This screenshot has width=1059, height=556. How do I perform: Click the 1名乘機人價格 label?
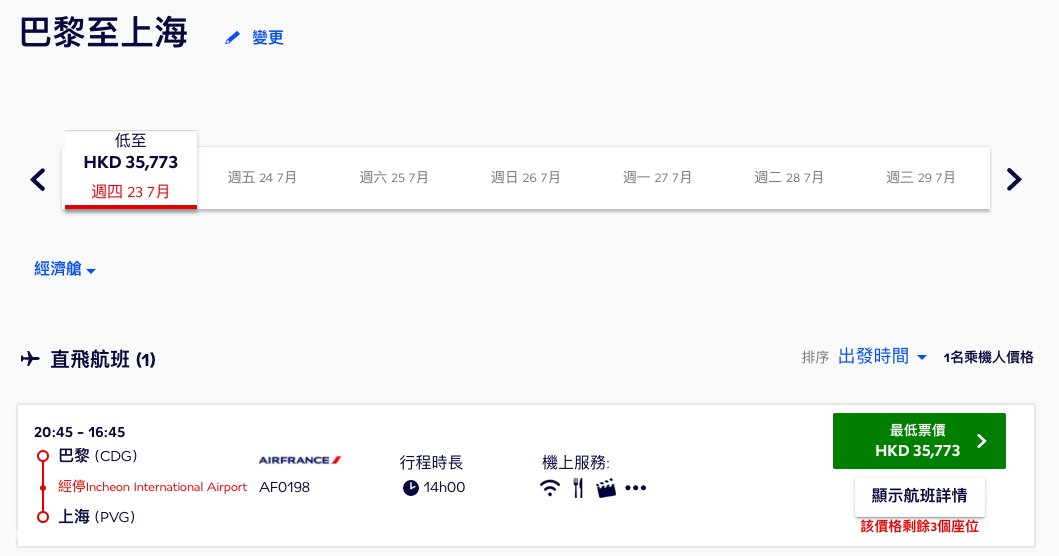pyautogui.click(x=988, y=357)
